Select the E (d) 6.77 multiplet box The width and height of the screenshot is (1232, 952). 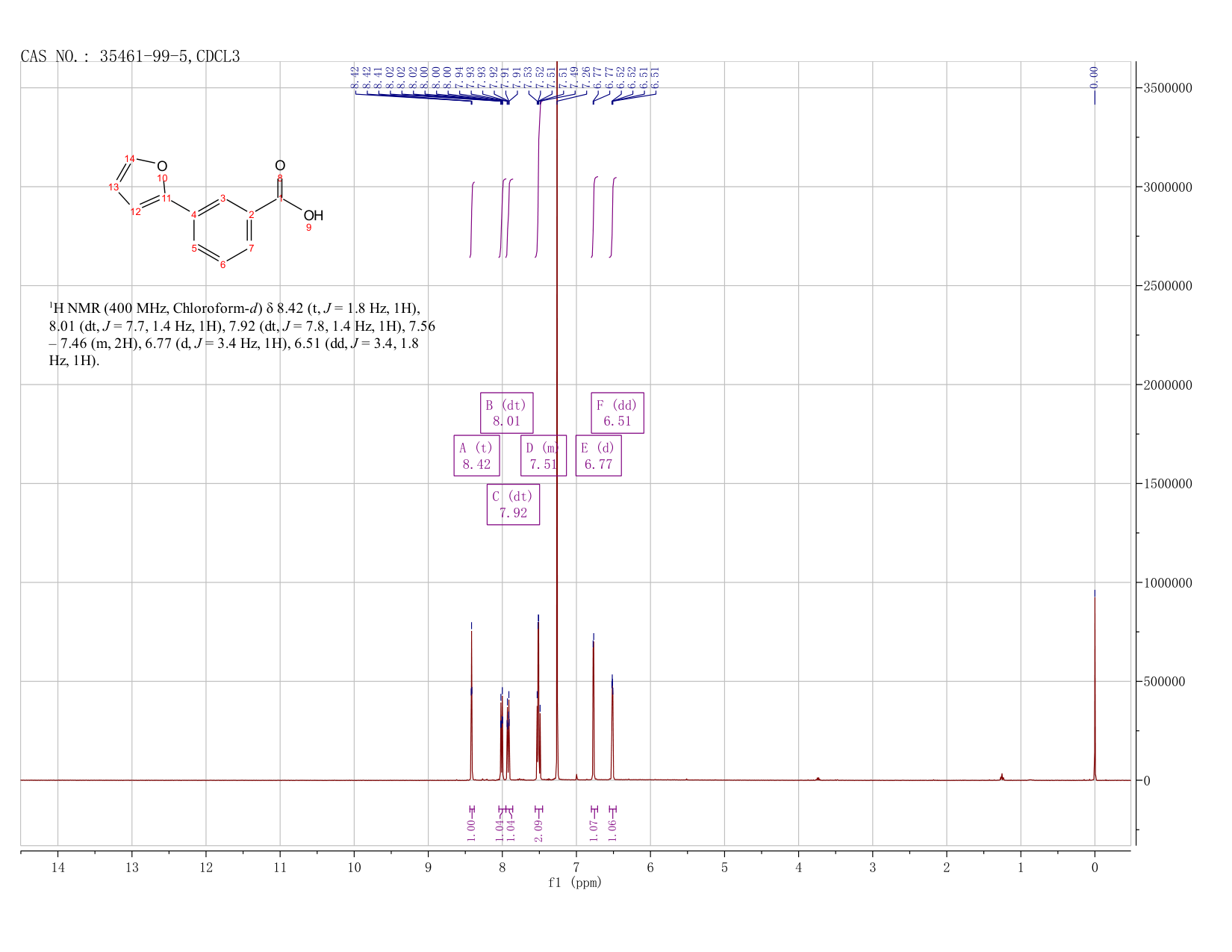point(599,455)
